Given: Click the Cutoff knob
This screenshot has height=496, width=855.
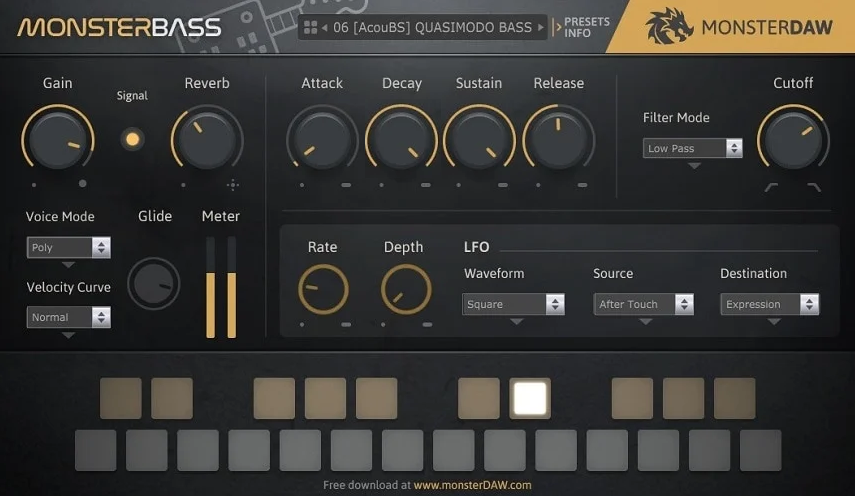Looking at the screenshot, I should [793, 140].
